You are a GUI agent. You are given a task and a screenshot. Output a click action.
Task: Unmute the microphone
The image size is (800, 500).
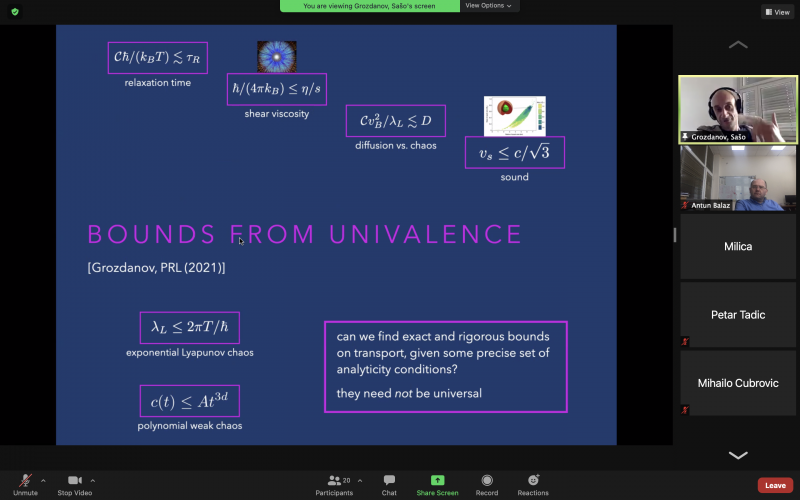click(x=25, y=482)
